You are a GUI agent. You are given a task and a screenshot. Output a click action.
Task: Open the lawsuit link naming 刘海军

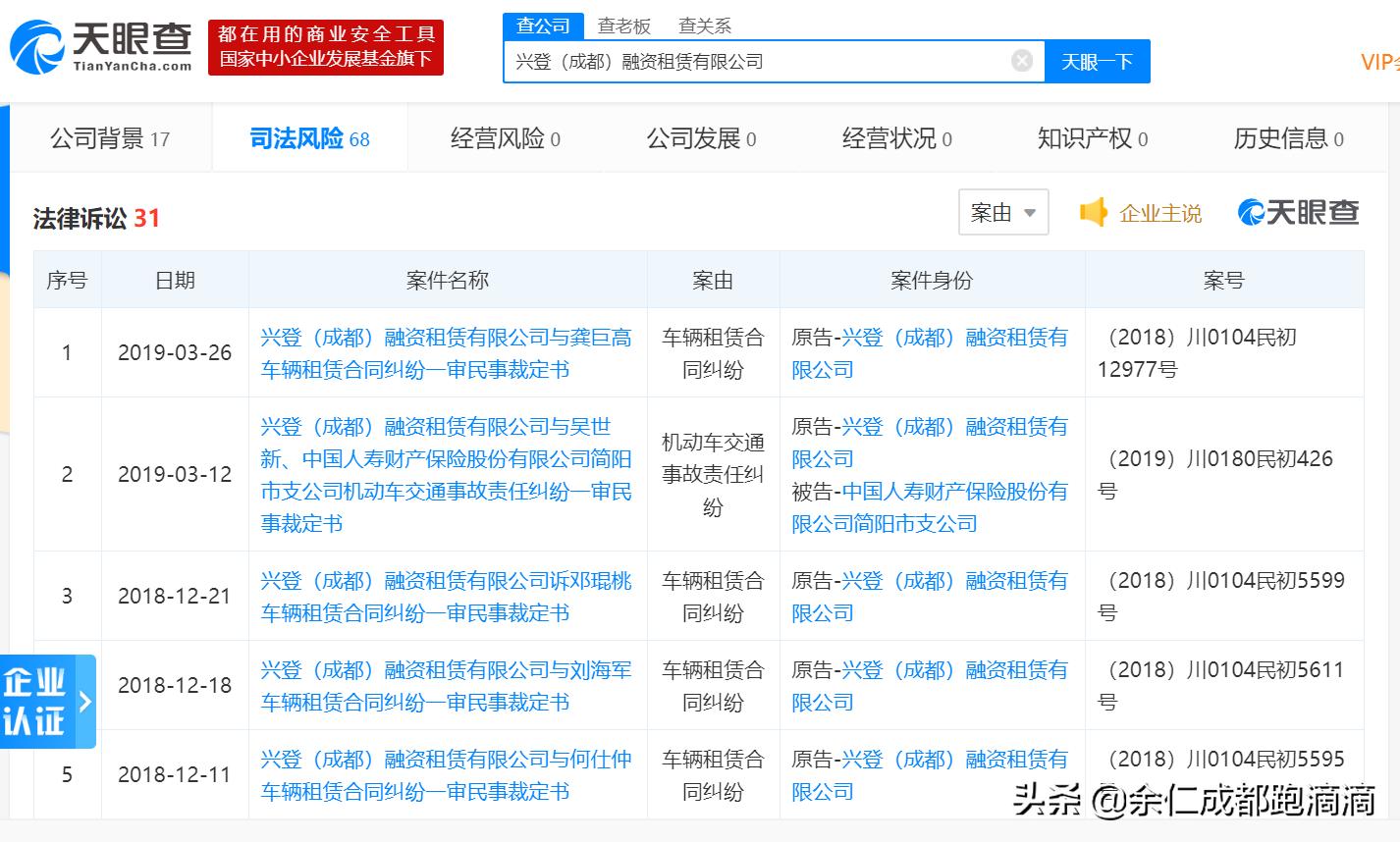(448, 686)
